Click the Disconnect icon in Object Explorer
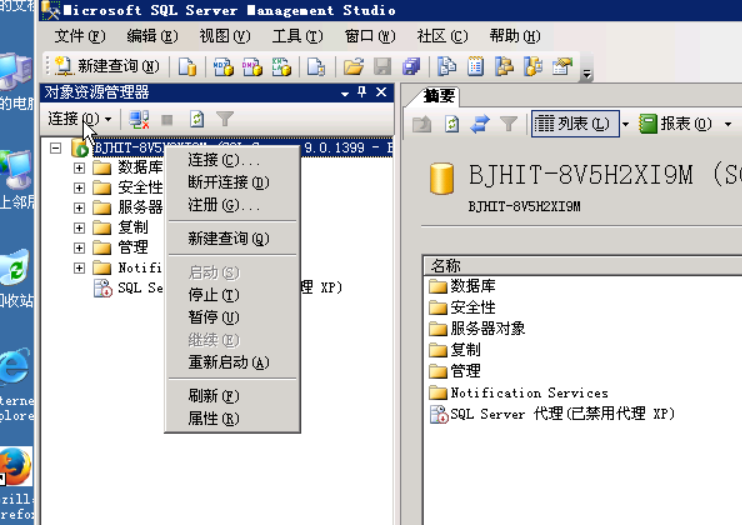 pos(139,119)
